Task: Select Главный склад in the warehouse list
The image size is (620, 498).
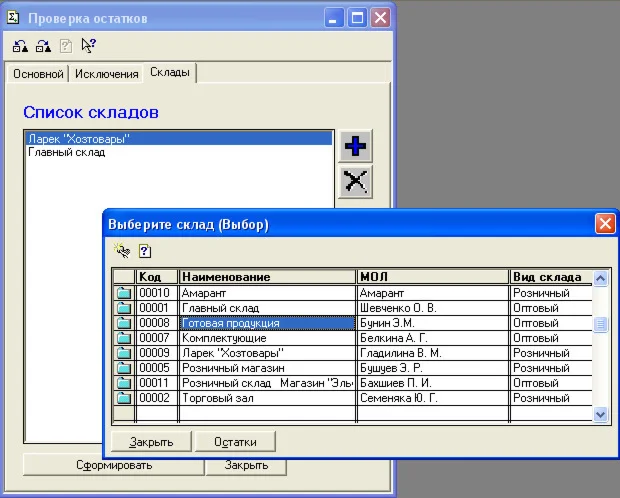Action: (67, 153)
